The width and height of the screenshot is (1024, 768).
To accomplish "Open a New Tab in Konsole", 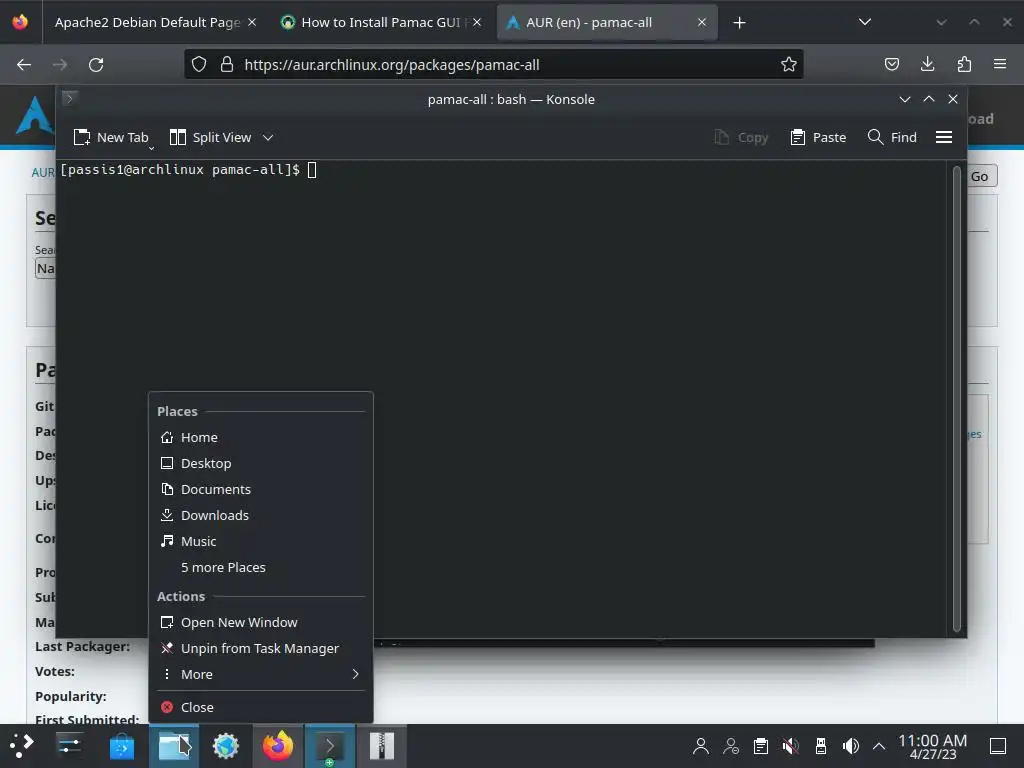I will pyautogui.click(x=111, y=137).
